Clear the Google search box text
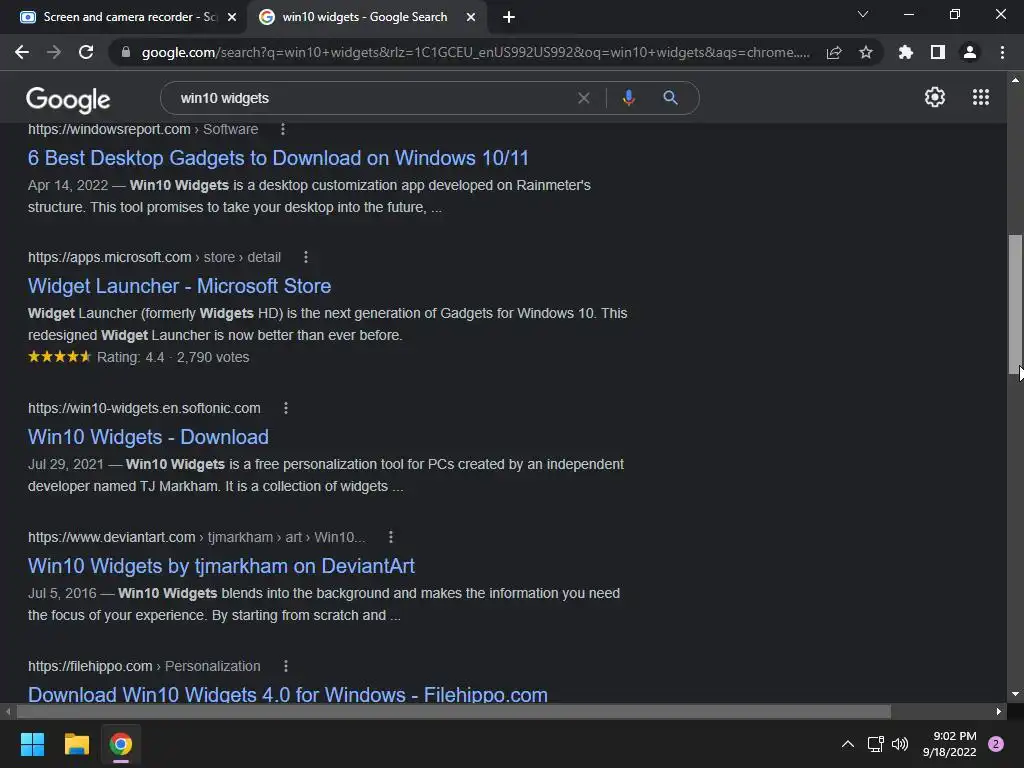1024x768 pixels. pyautogui.click(x=584, y=98)
